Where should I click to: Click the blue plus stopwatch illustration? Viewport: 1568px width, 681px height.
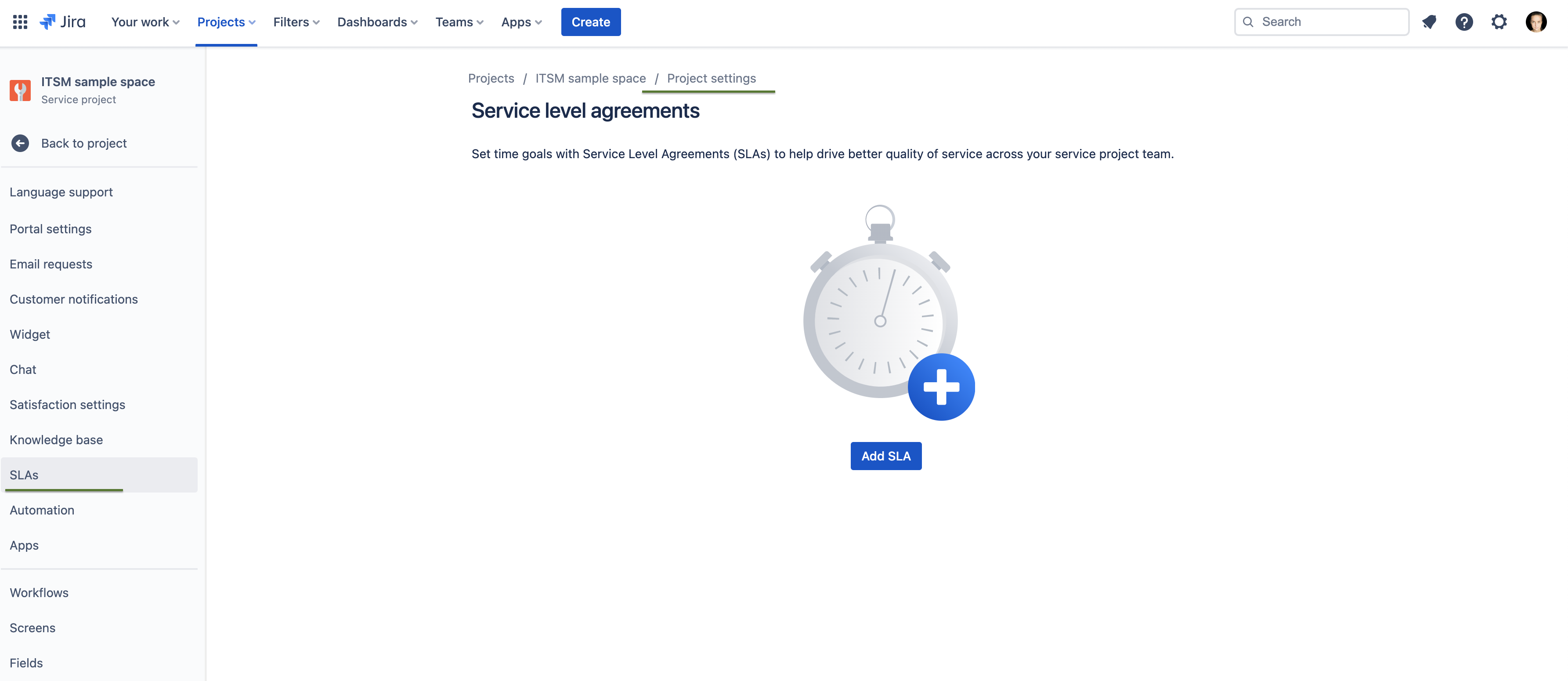pyautogui.click(x=940, y=387)
